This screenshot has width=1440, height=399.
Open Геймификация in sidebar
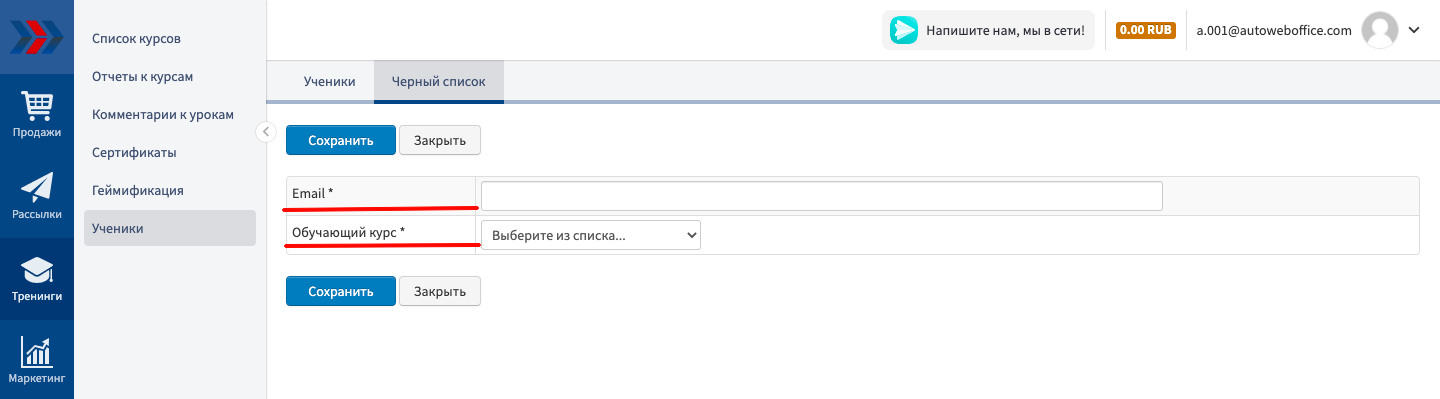click(x=138, y=191)
